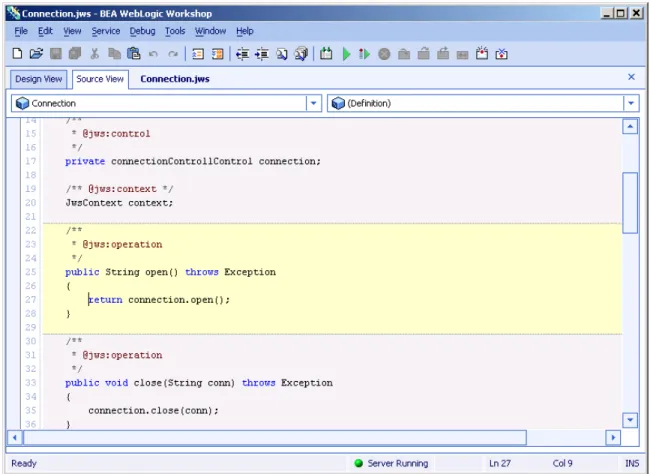Click the Redo arrow icon
The width and height of the screenshot is (650, 474).
(173, 54)
